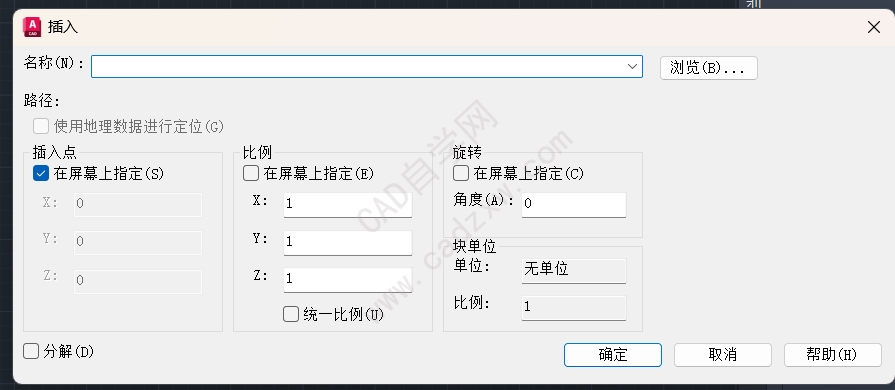The width and height of the screenshot is (895, 390).
Task: Click the 取消 cancel button
Action: pos(723,355)
